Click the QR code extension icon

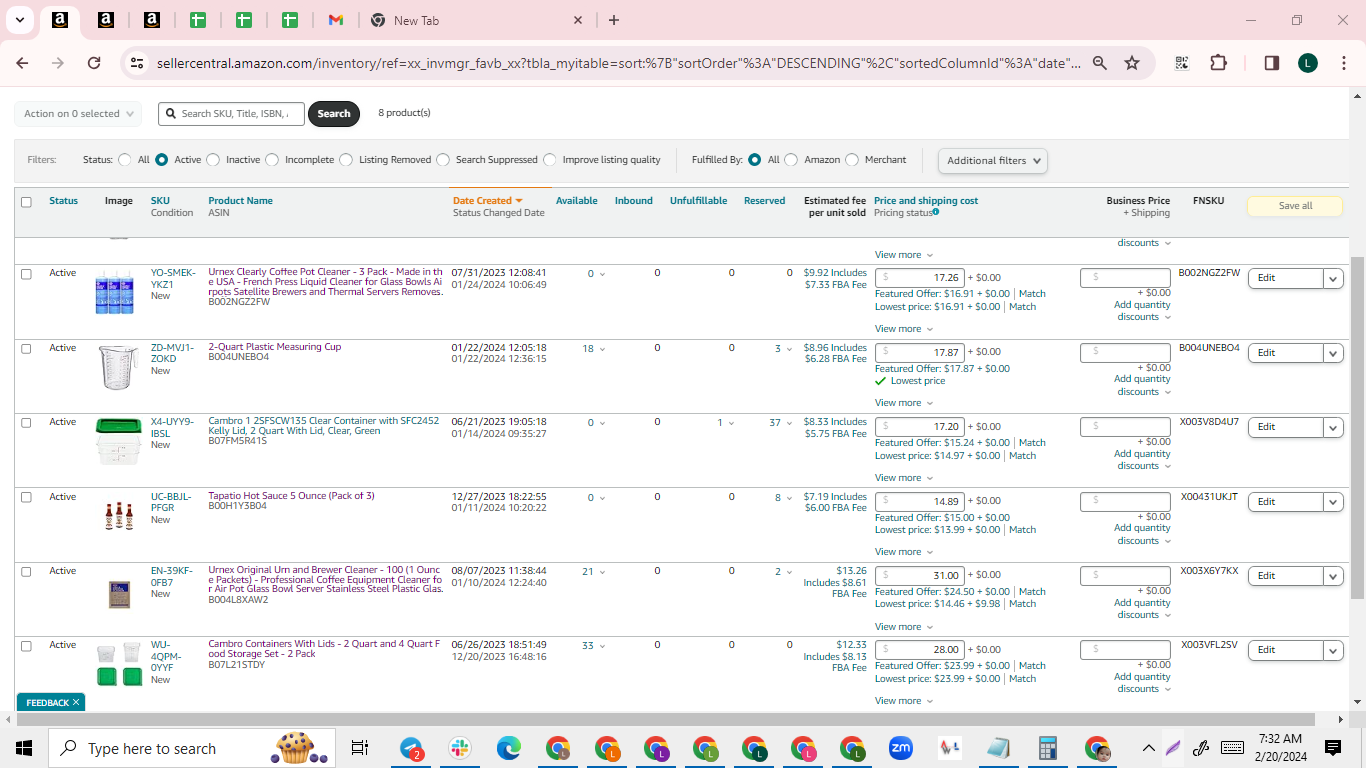point(1182,63)
